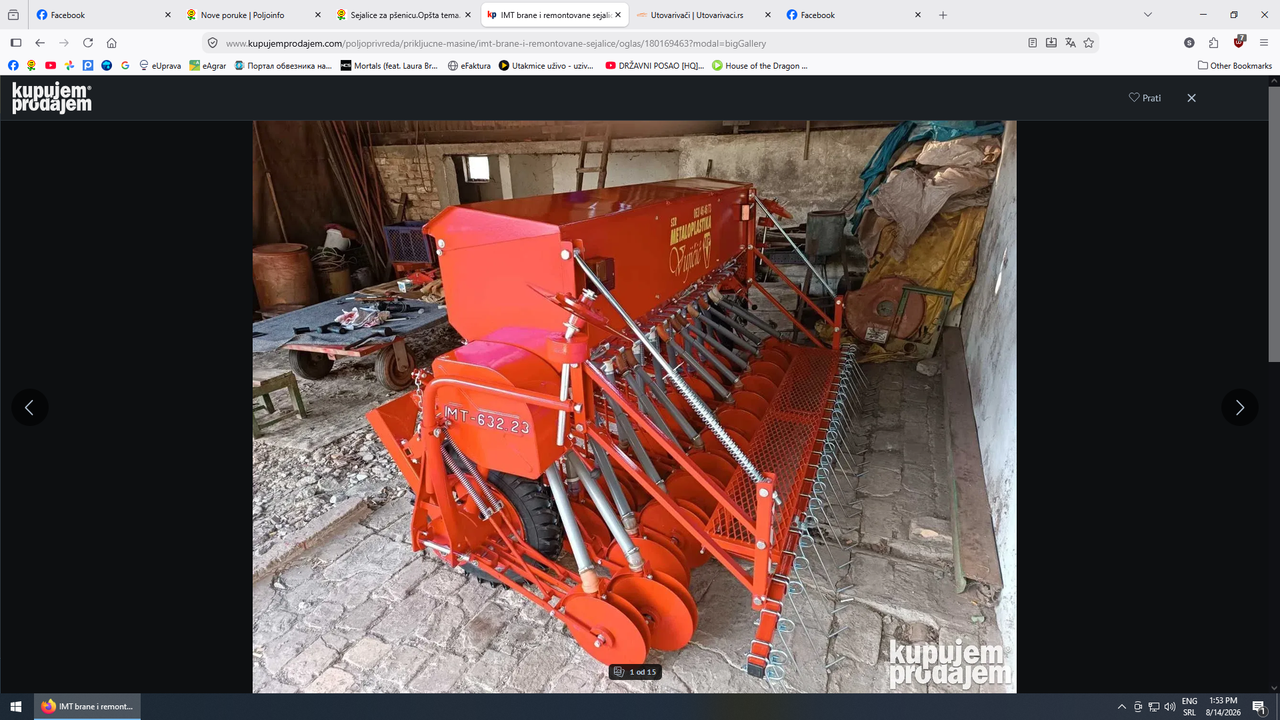Expand the list all tabs dropdown
The image size is (1280, 720).
point(1148,15)
